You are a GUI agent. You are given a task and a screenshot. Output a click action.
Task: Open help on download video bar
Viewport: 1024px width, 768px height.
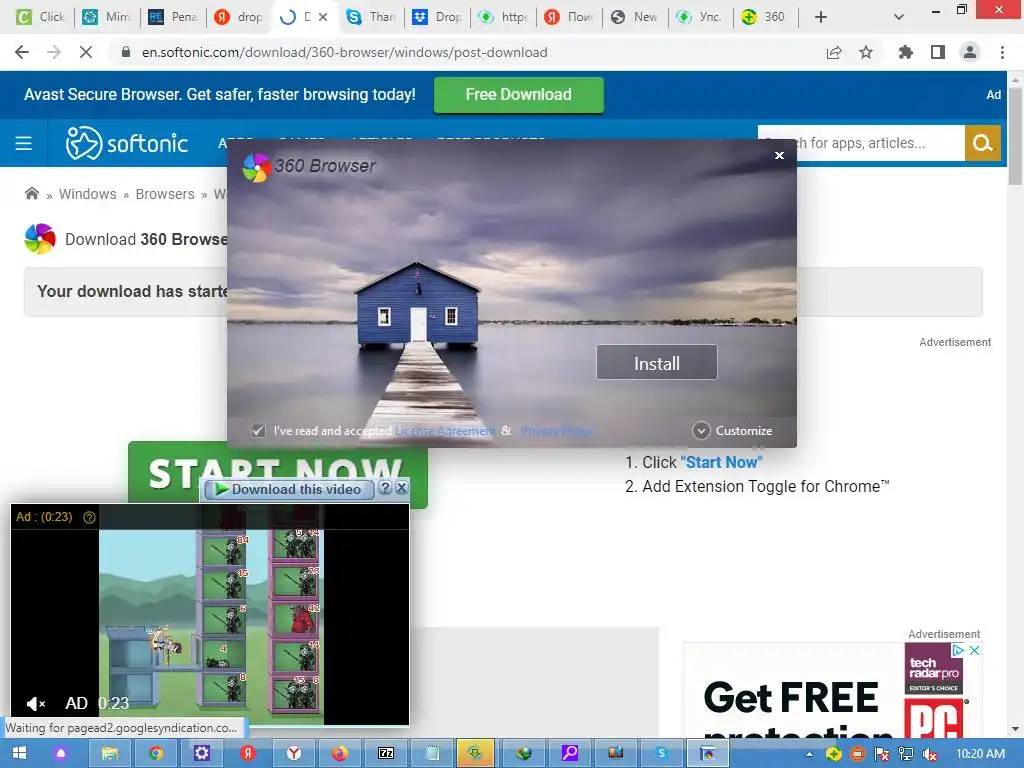[x=385, y=488]
